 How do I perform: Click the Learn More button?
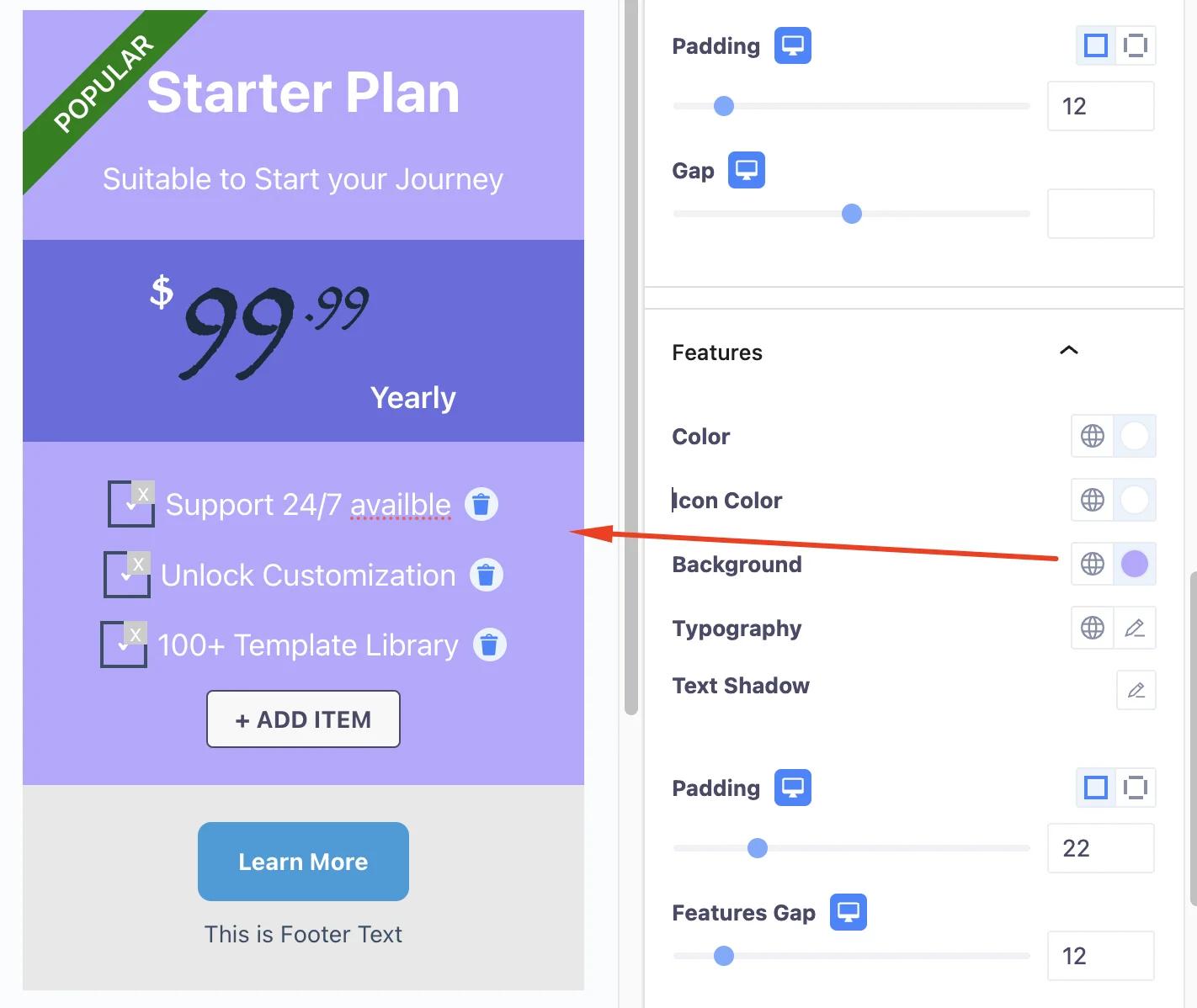tap(303, 862)
